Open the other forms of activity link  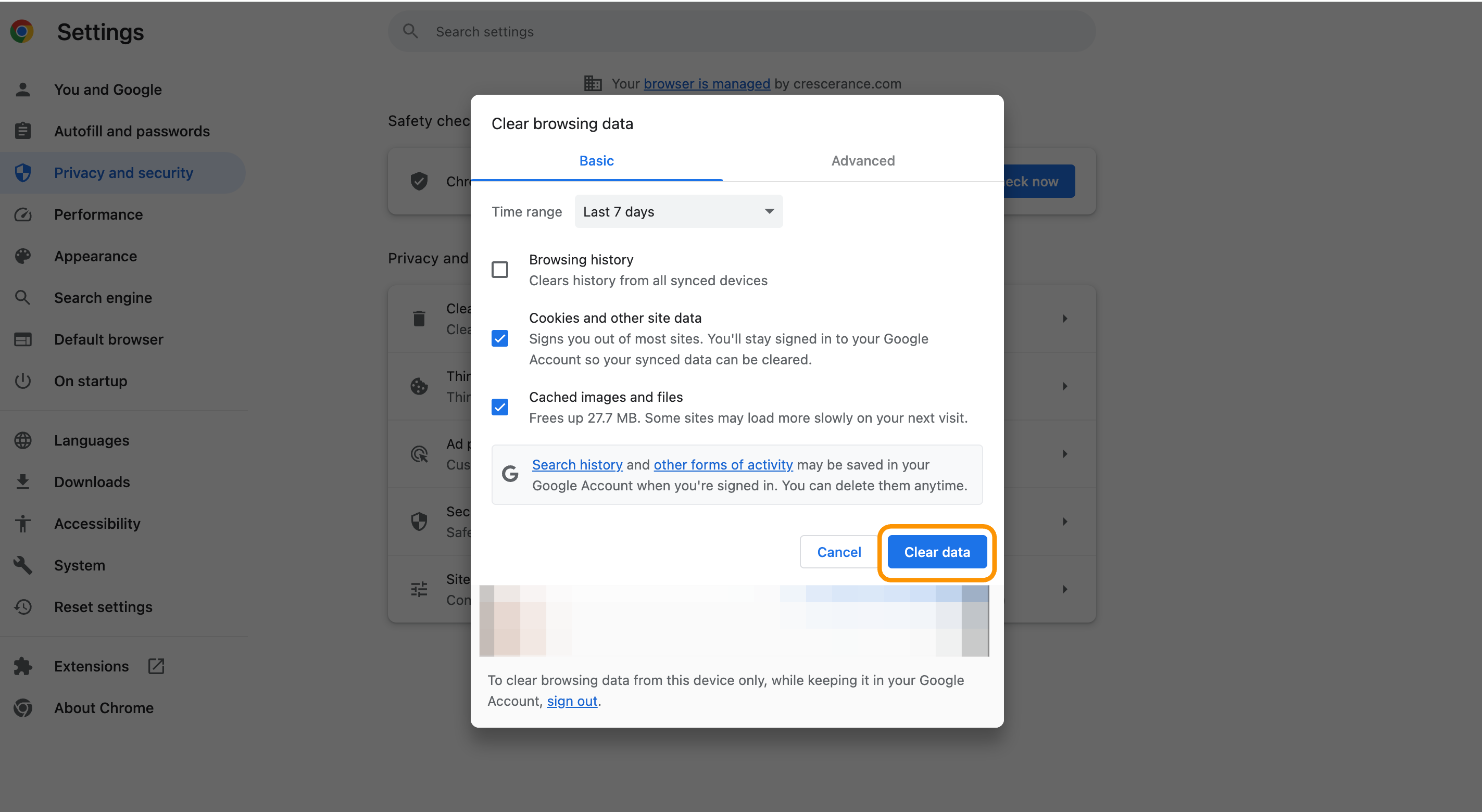tap(723, 465)
